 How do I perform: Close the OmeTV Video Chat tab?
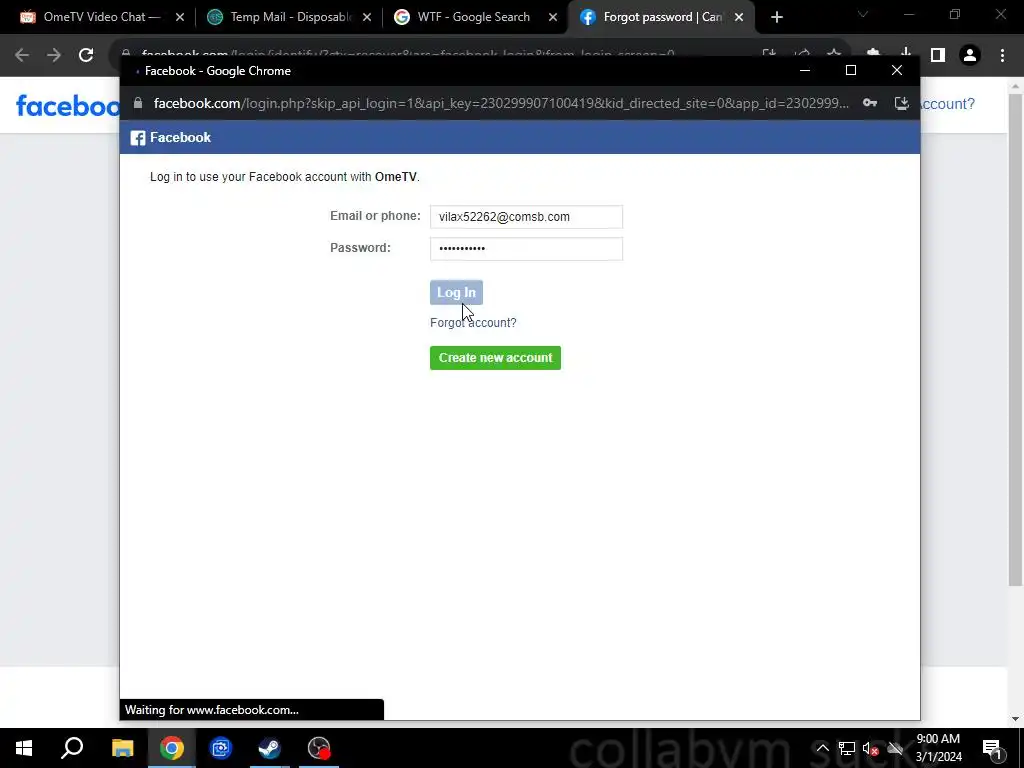pyautogui.click(x=180, y=18)
